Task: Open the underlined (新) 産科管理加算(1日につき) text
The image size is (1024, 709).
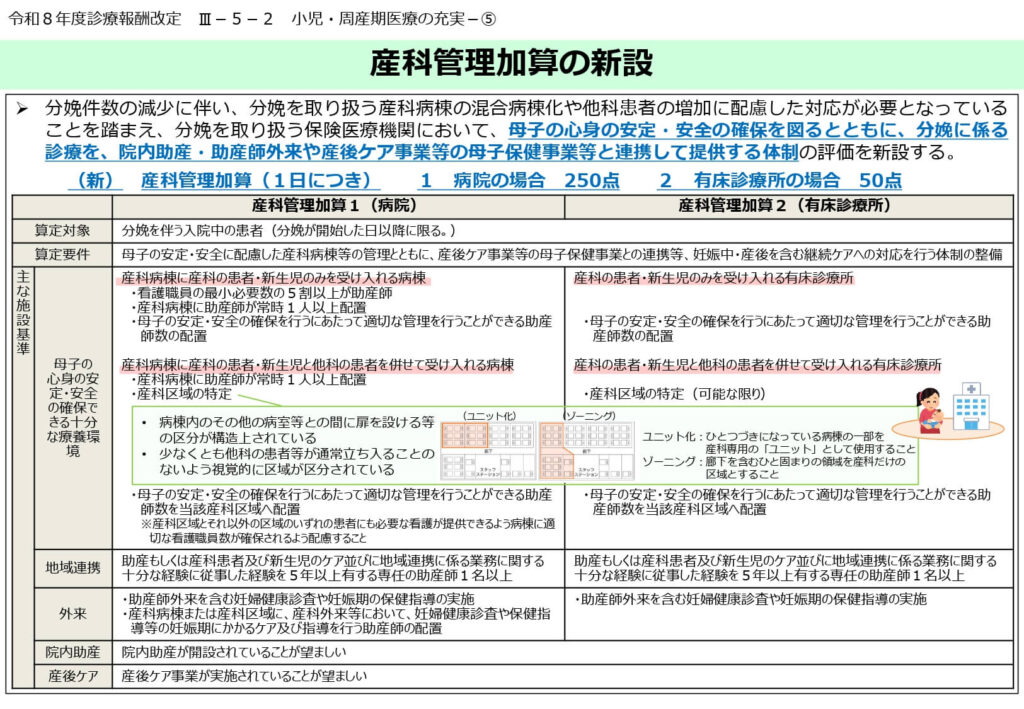Action: [x=223, y=181]
